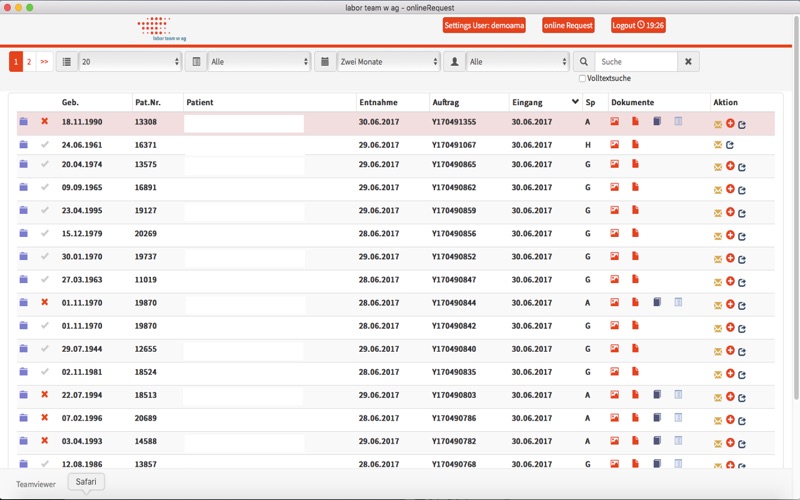800x500 pixels.
Task: Select birth date 29.07.1944 cell
Action: (82, 349)
